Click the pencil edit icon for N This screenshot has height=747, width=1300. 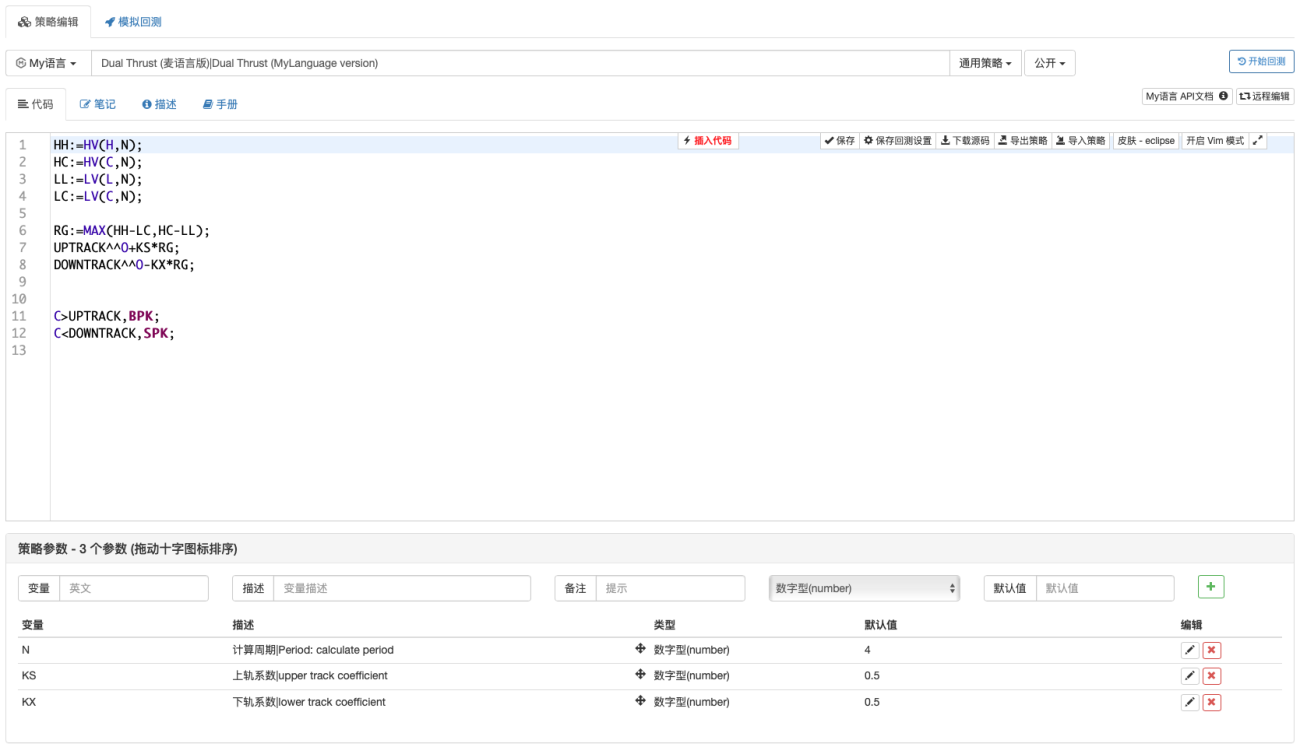click(x=1190, y=650)
